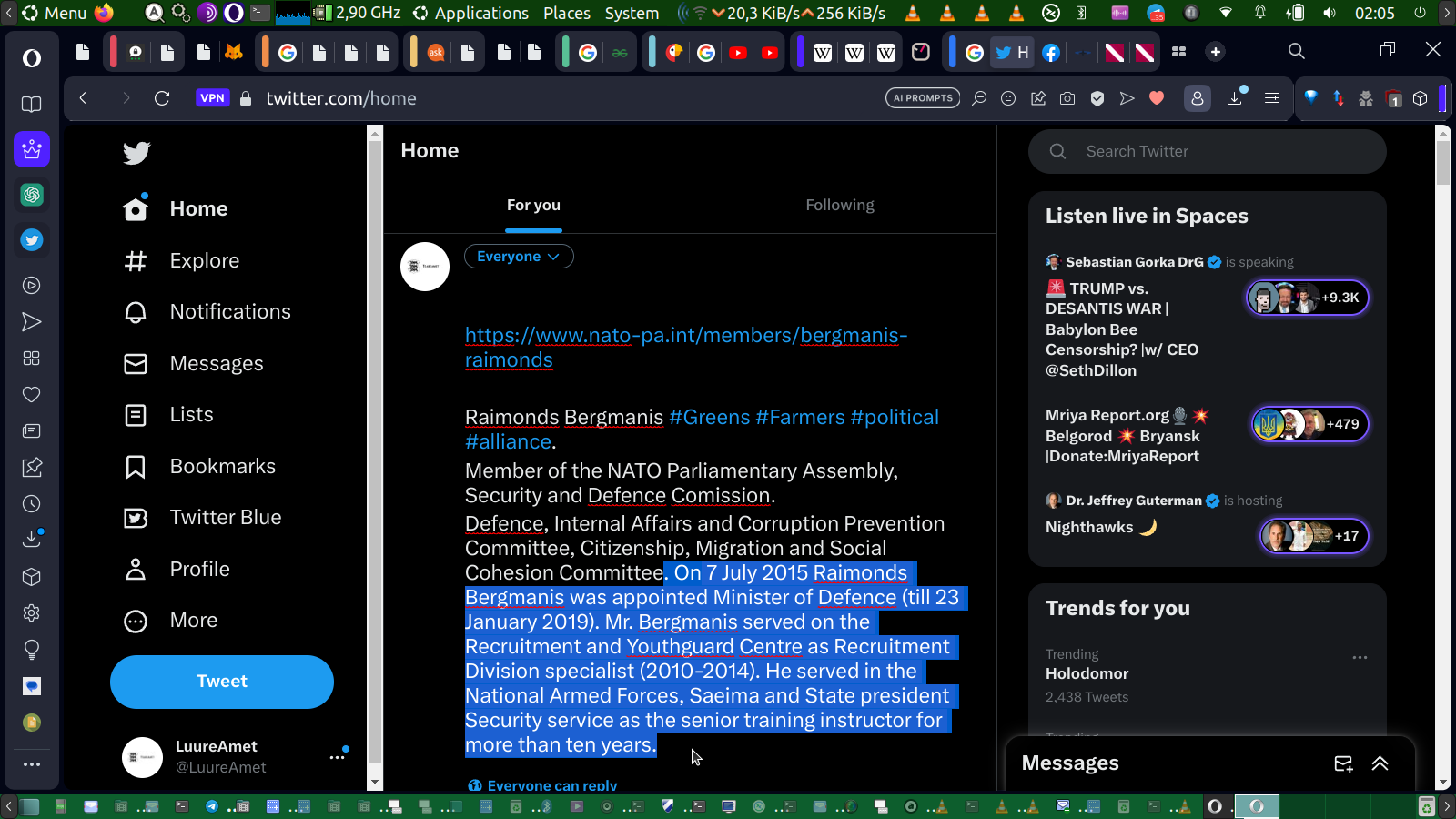Viewport: 1456px width, 819px height.
Task: Expand the Everyone audience dropdown
Action: (x=519, y=257)
